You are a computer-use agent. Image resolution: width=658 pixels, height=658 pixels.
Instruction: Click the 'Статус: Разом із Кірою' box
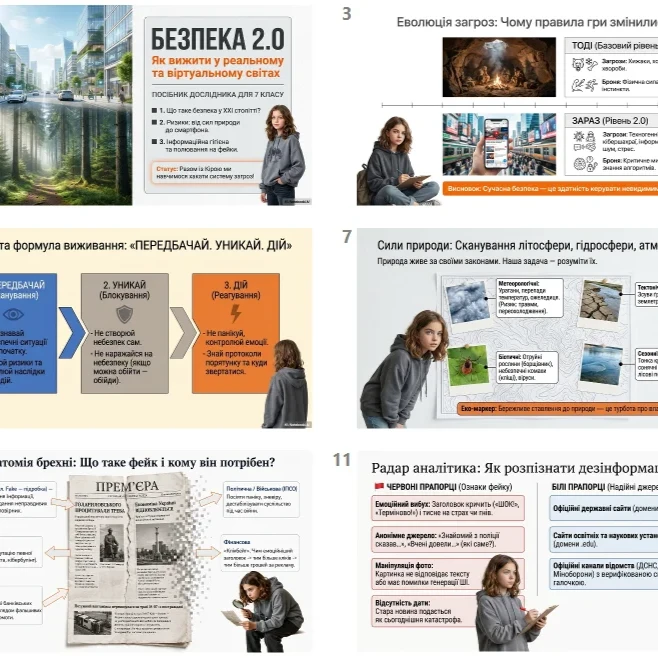click(205, 172)
